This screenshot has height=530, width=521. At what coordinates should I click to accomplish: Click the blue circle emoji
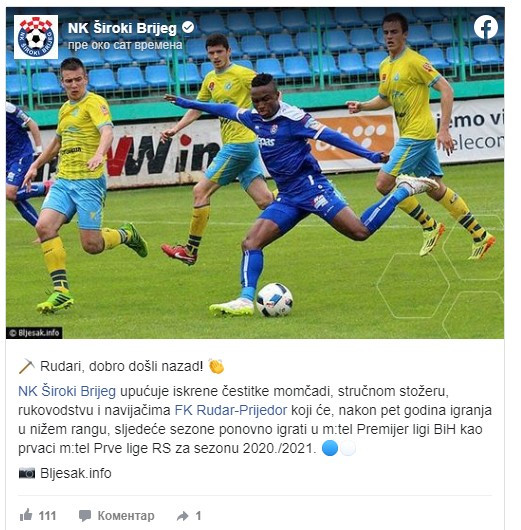tap(330, 449)
